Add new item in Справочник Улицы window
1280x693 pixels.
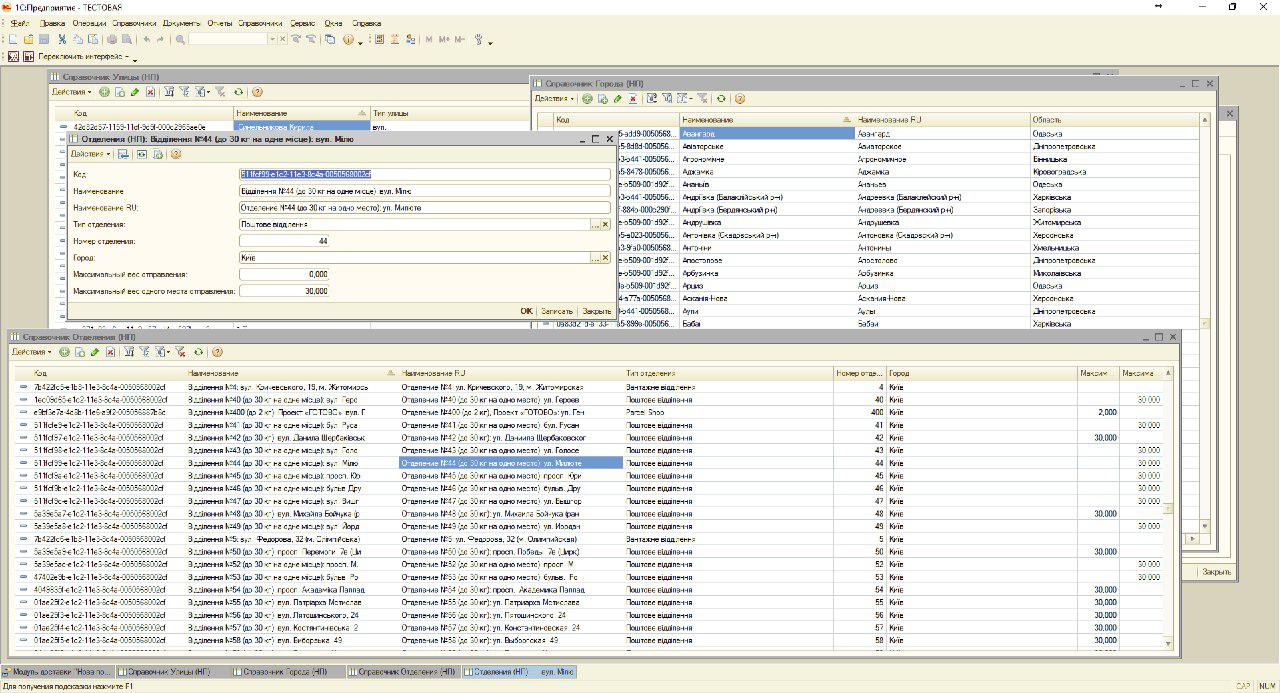point(104,92)
